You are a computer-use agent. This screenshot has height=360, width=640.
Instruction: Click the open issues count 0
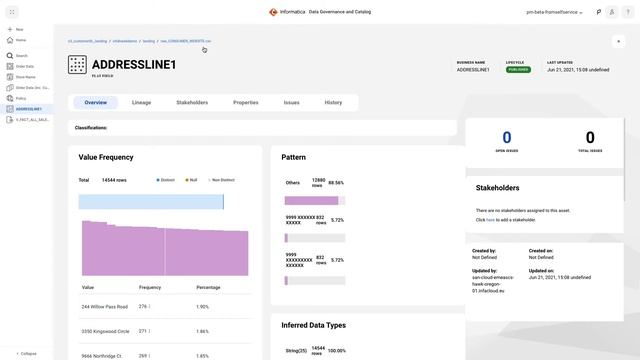click(507, 138)
